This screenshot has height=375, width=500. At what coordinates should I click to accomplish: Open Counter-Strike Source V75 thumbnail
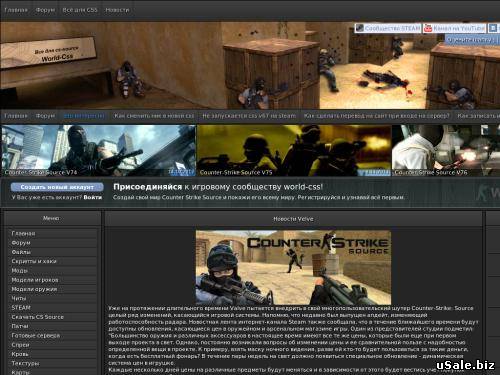tap(294, 151)
